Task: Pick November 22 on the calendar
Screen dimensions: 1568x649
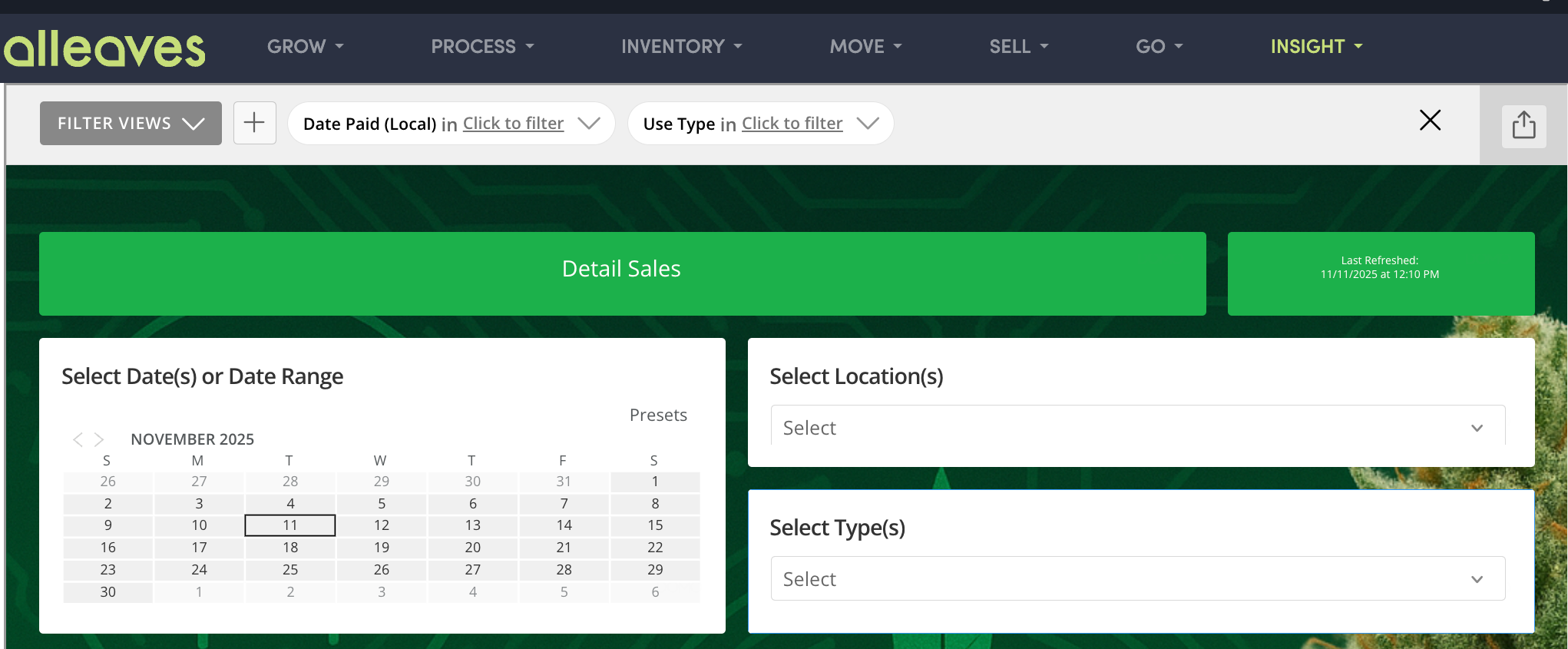Action: [x=655, y=548]
